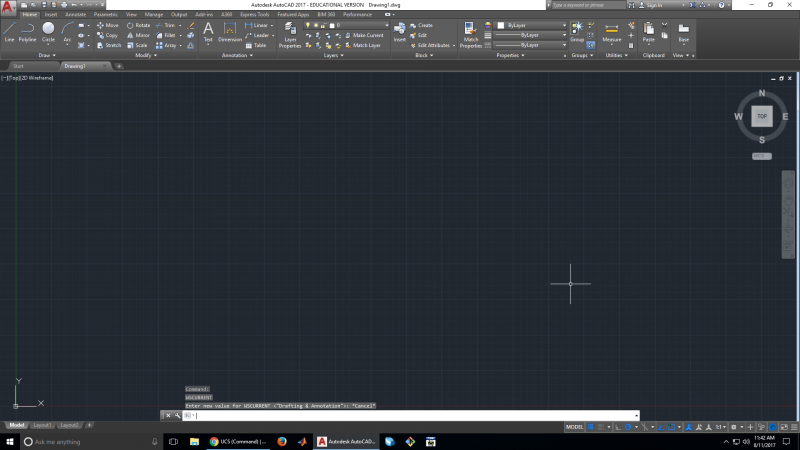
Task: Click the Match Layer button
Action: click(x=363, y=45)
